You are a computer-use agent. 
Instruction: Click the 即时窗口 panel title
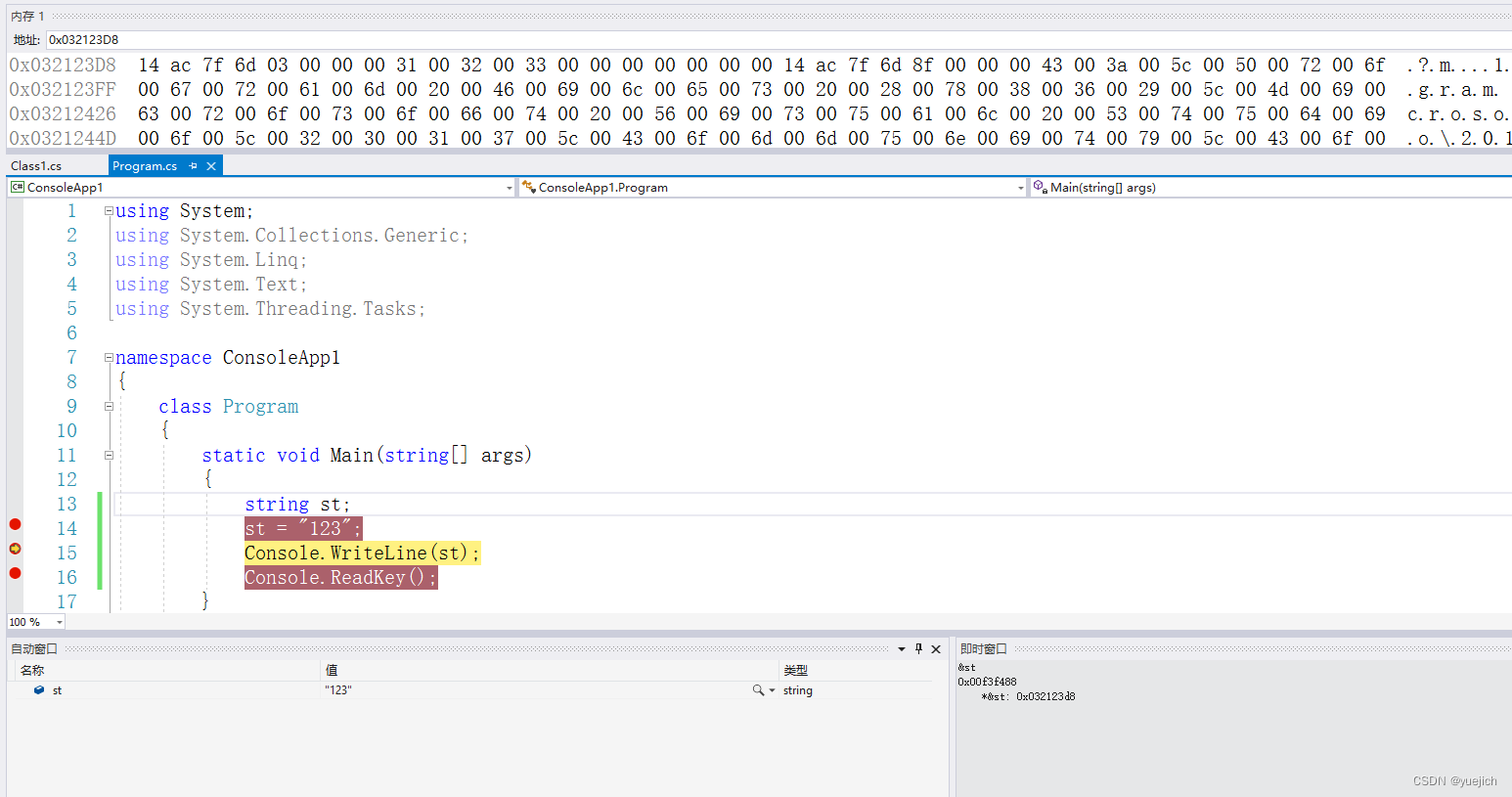point(983,649)
